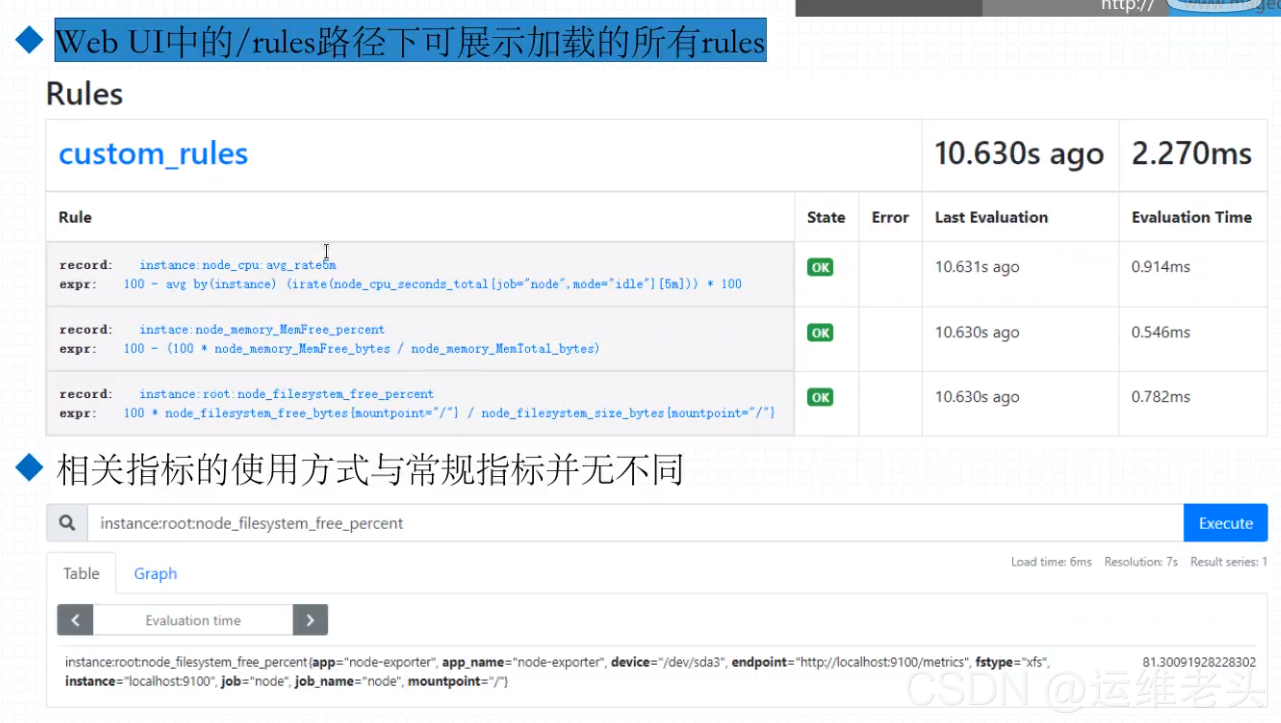Click the Resolution: 7s stat
This screenshot has height=723, width=1281.
tap(1141, 562)
